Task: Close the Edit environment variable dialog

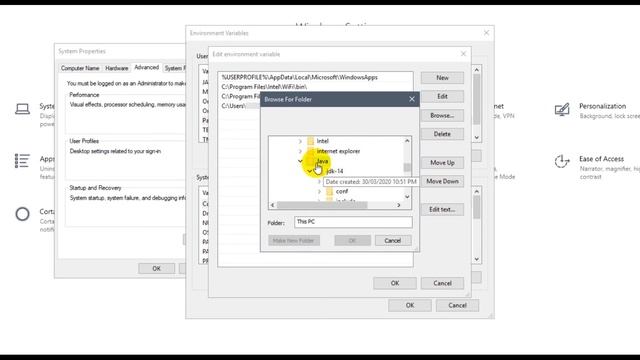Action: [x=463, y=54]
